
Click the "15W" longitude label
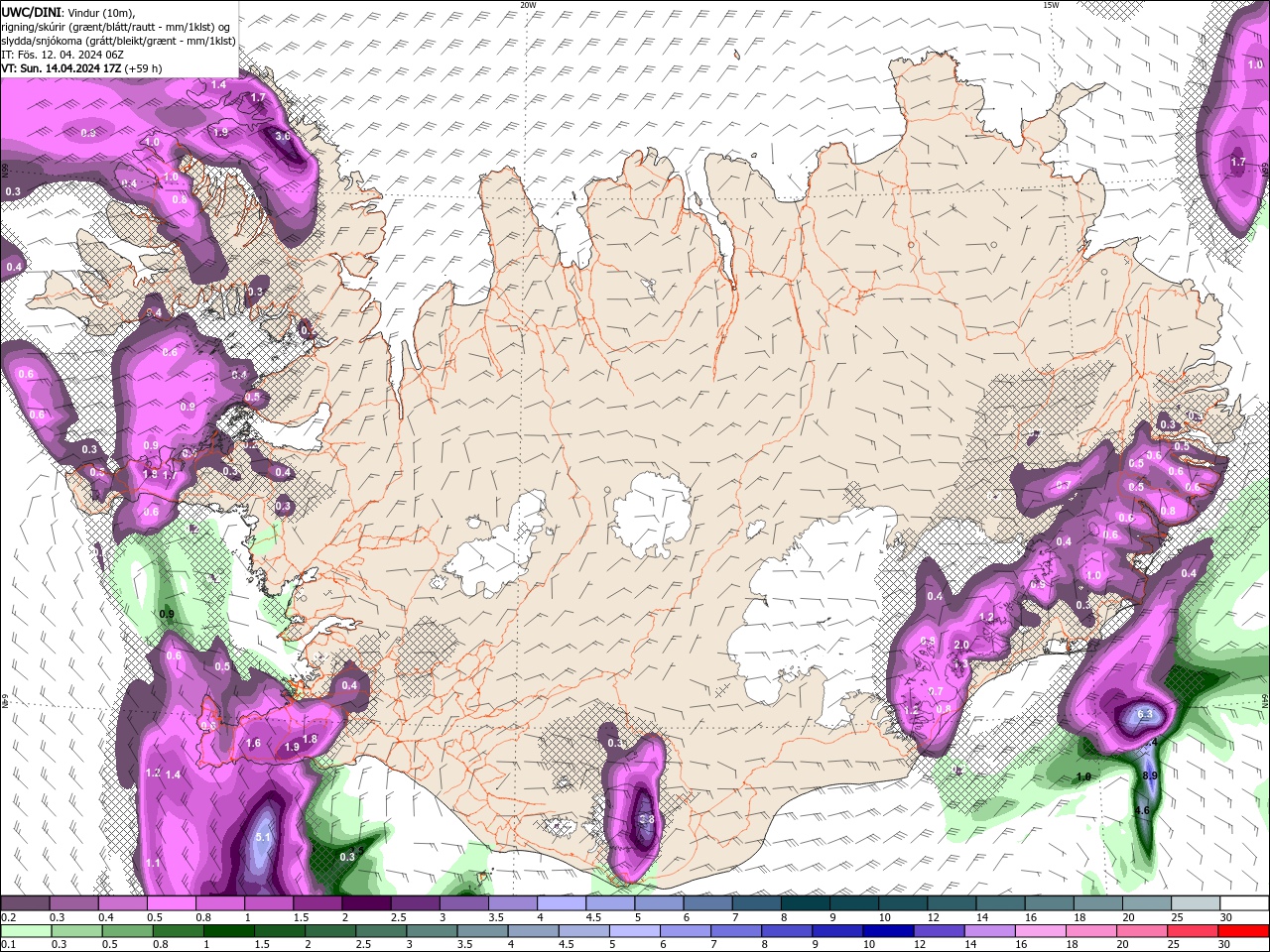point(1051,5)
